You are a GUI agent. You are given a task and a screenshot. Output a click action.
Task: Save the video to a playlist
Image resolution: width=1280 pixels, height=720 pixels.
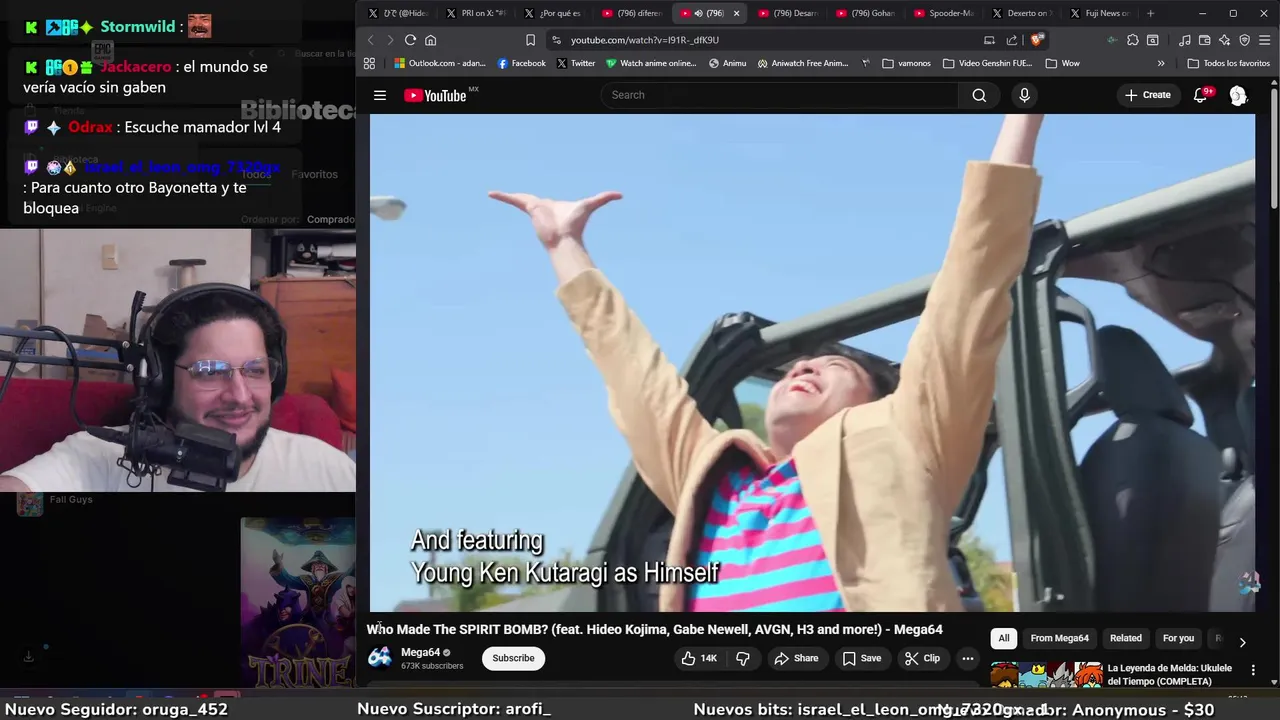point(861,658)
